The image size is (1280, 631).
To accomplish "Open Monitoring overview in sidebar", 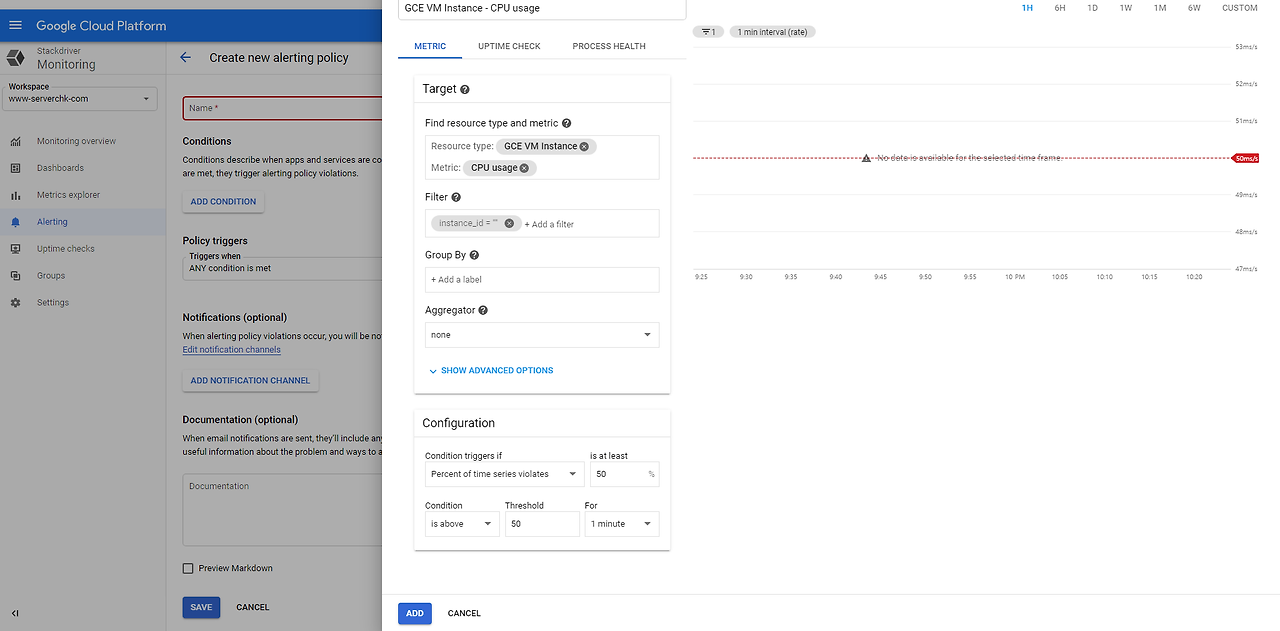I will pyautogui.click(x=76, y=141).
